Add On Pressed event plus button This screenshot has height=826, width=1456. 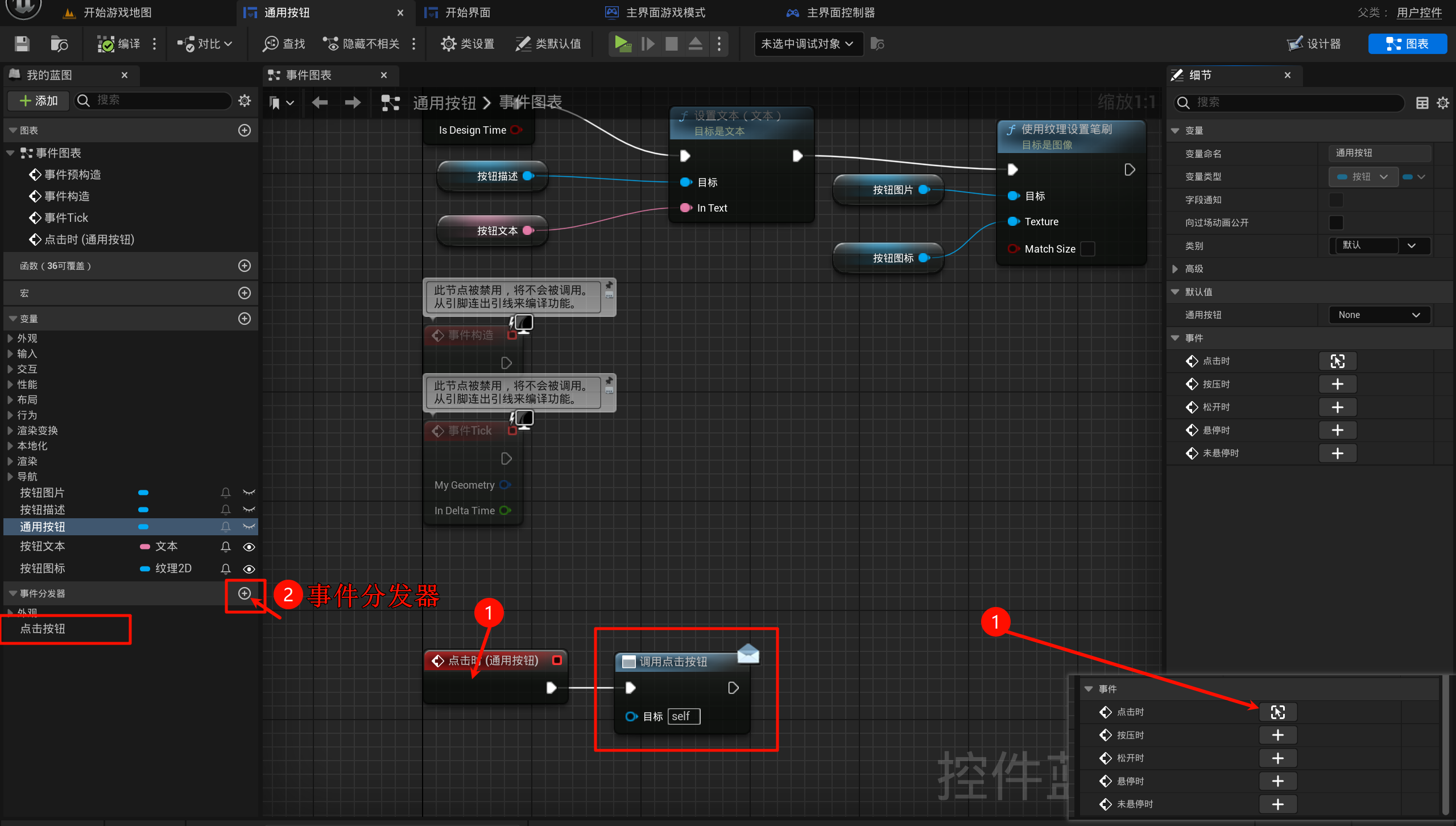coord(1337,384)
